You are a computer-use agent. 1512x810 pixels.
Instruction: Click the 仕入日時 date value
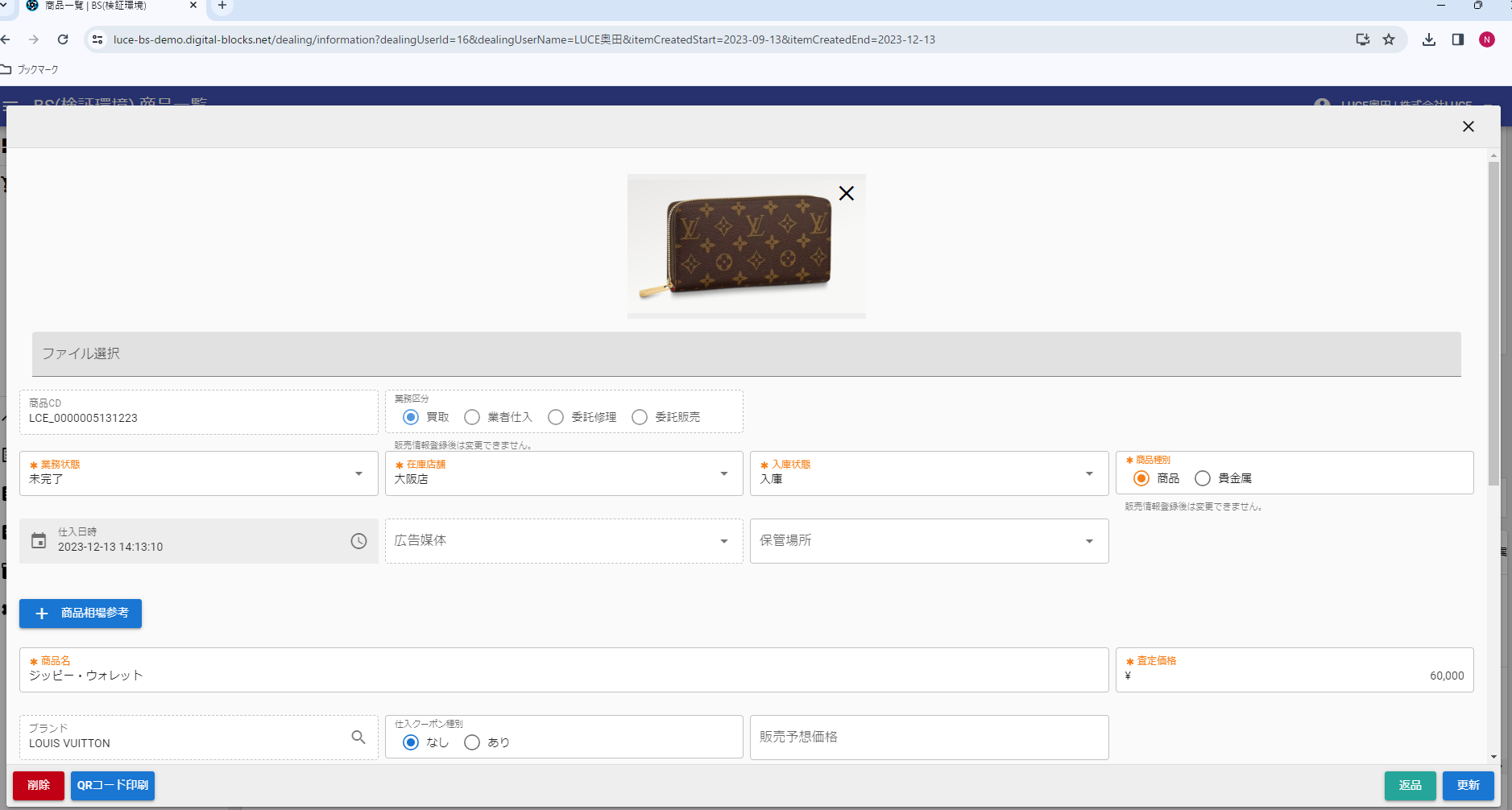click(110, 547)
